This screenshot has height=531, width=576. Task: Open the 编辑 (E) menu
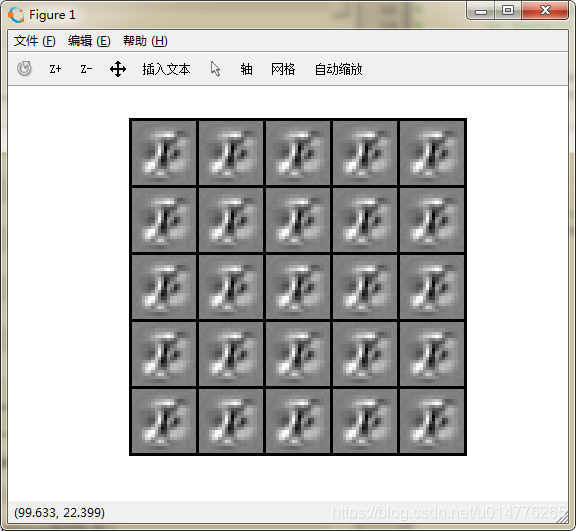click(89, 41)
